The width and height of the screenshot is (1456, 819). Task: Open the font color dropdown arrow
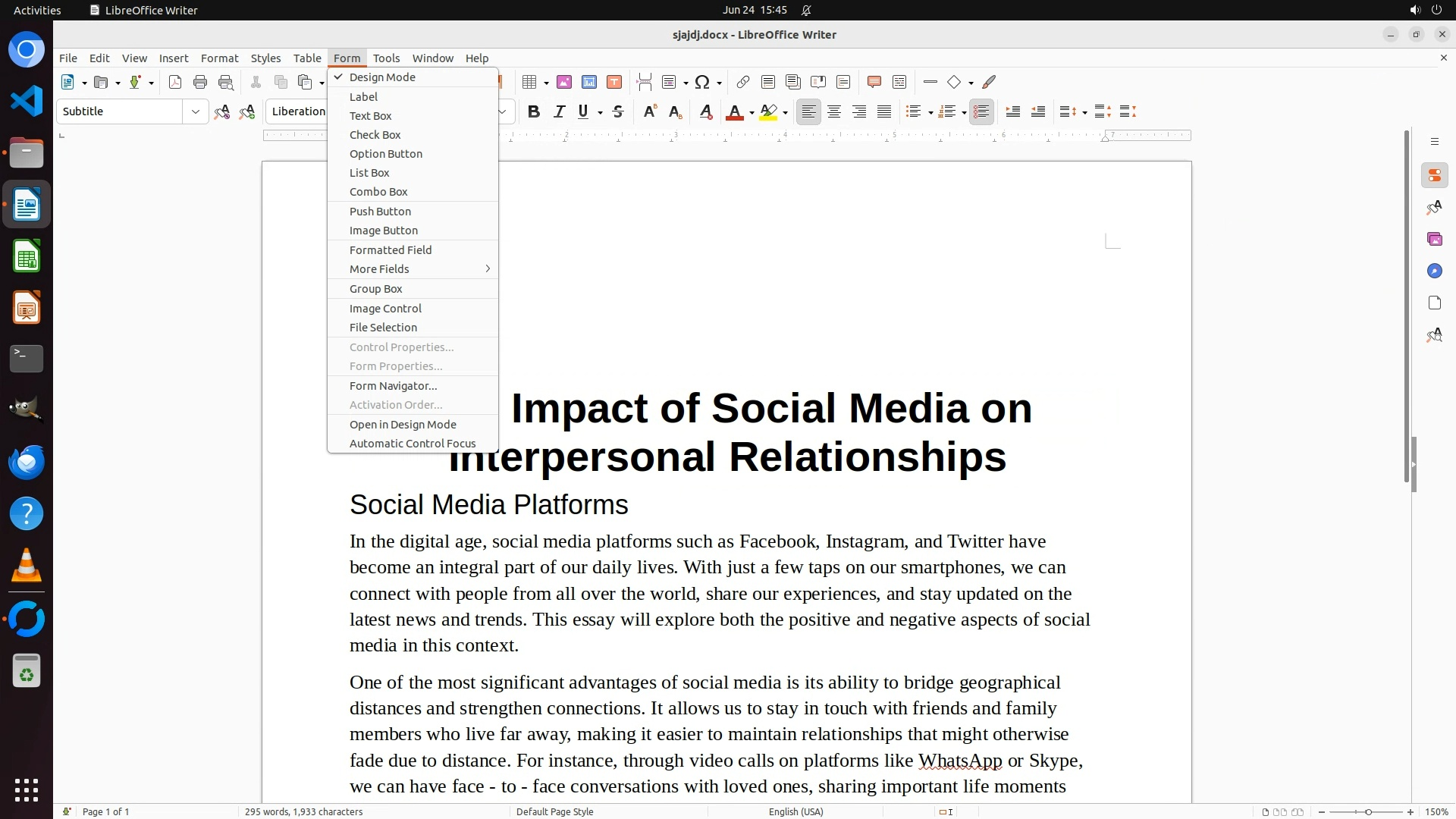coord(752,112)
